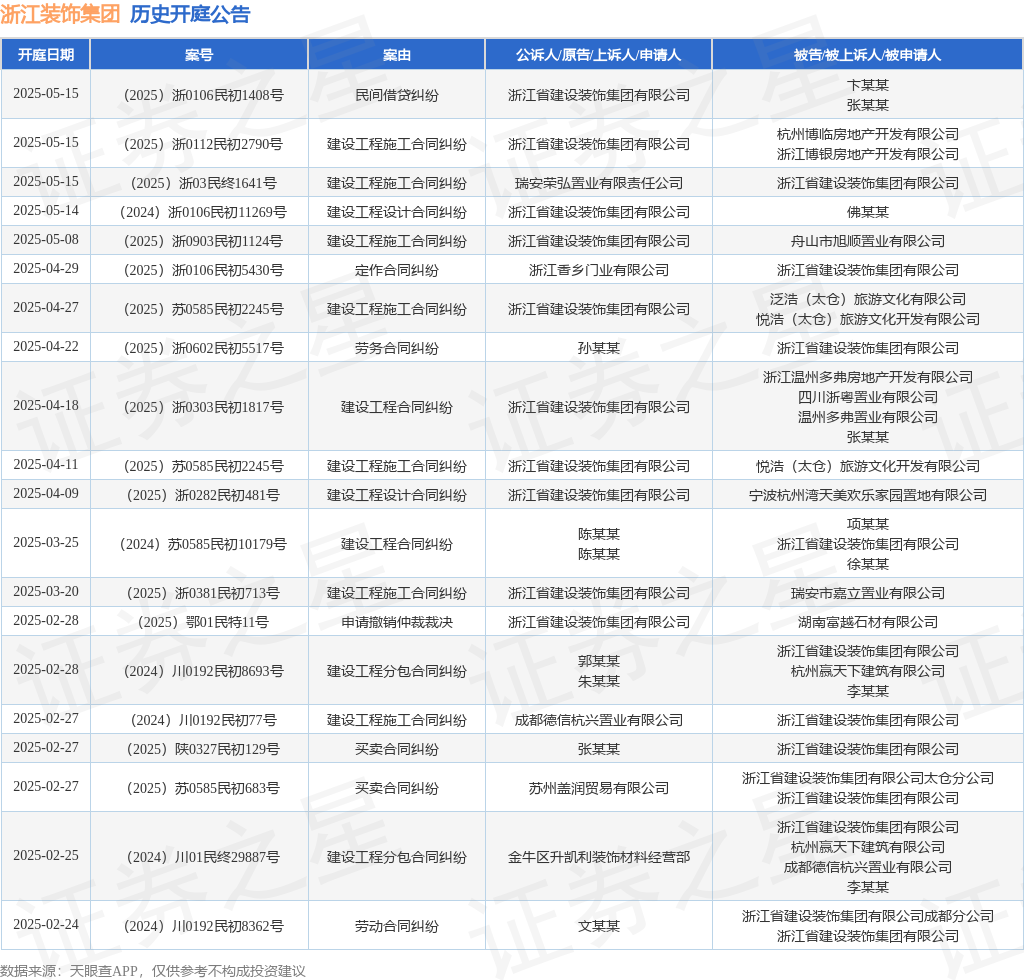
Task: Select case number (2025)陕0327民初129号
Action: pyautogui.click(x=204, y=750)
